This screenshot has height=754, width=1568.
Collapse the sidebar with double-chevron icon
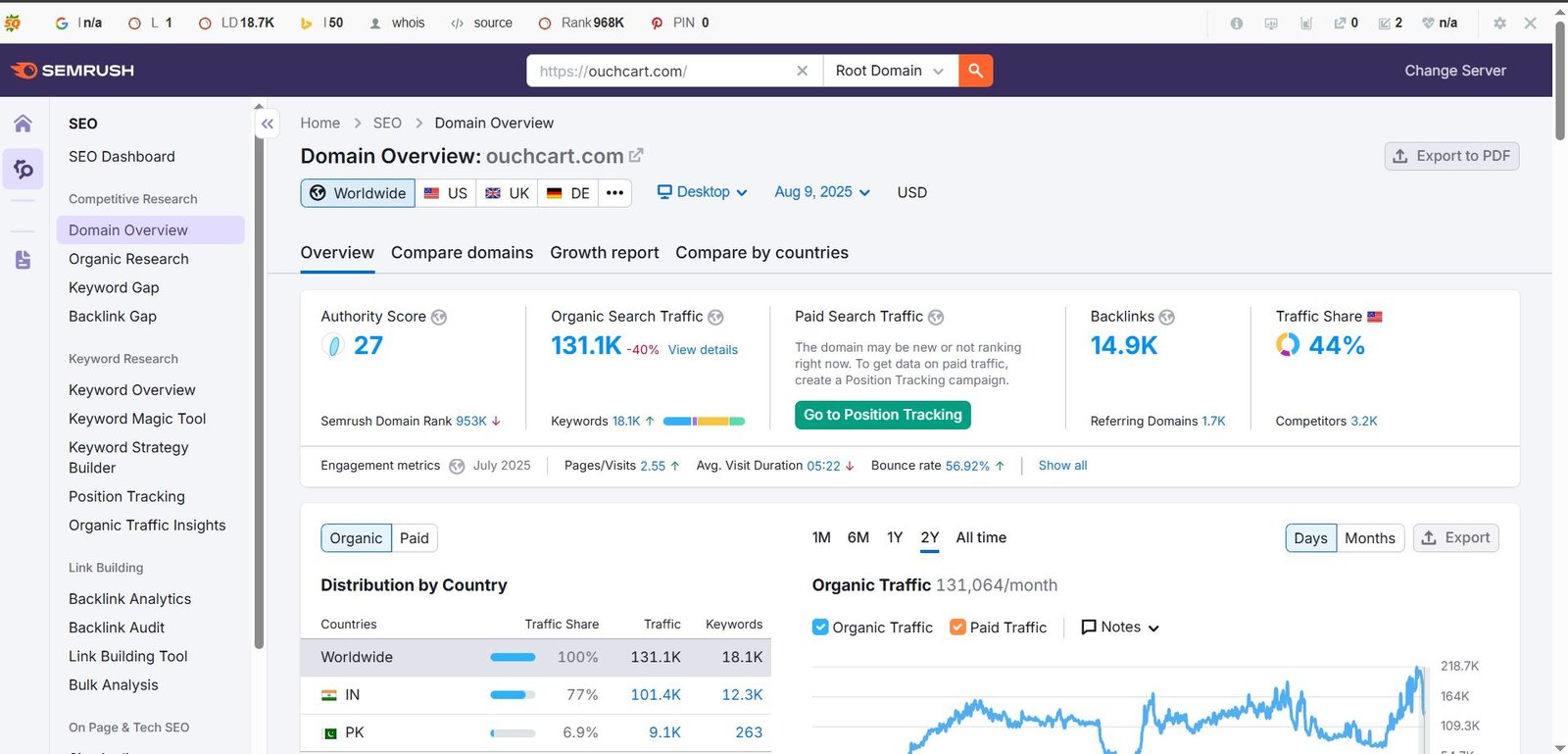coord(268,124)
